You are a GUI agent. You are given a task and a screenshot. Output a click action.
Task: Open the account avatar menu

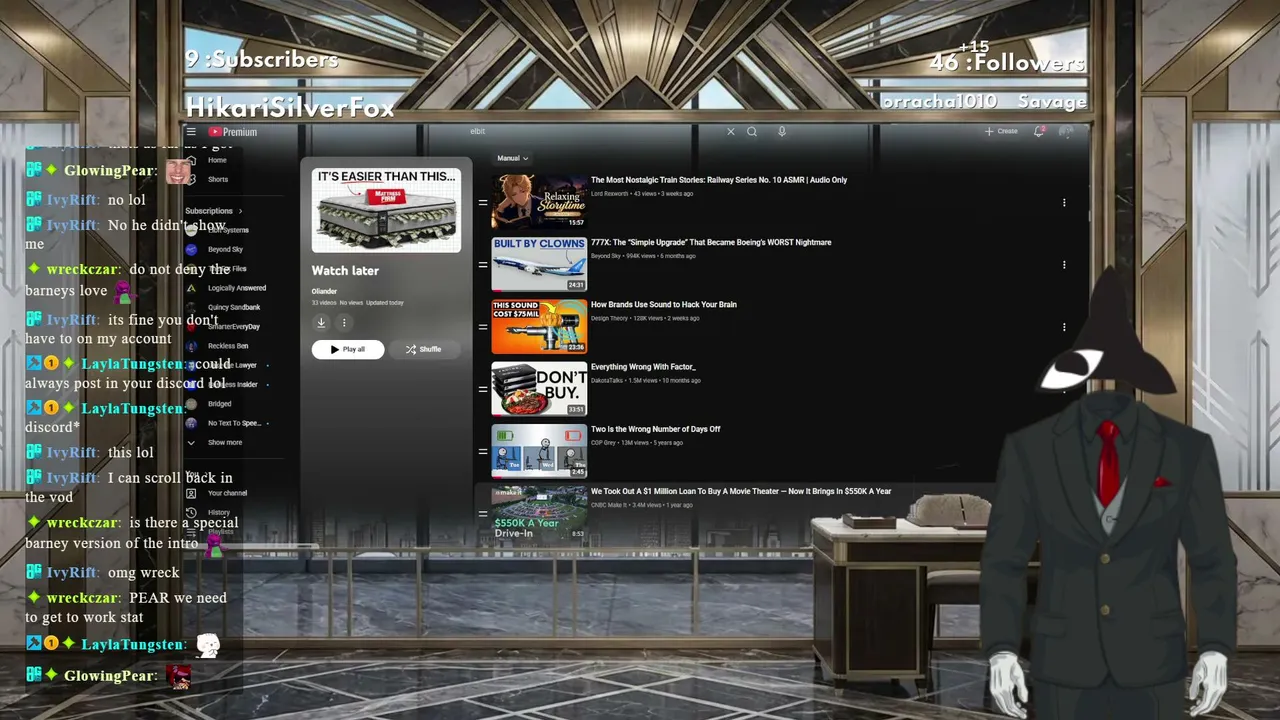(1066, 132)
